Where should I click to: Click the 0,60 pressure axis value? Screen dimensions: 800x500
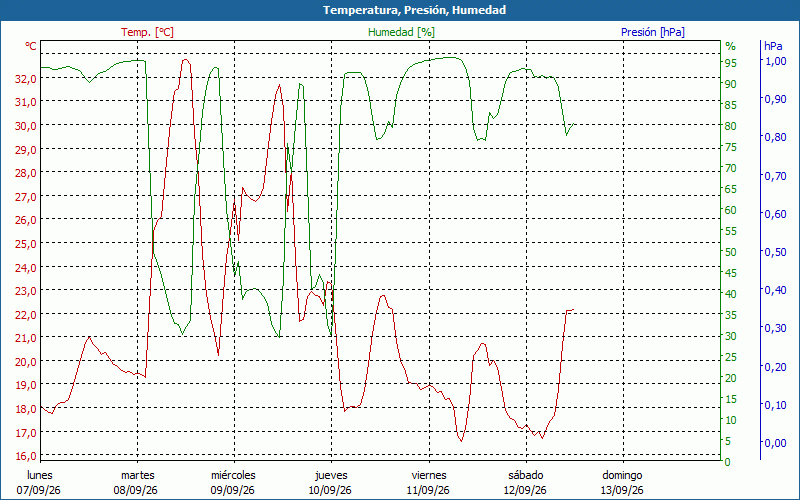[x=776, y=214]
